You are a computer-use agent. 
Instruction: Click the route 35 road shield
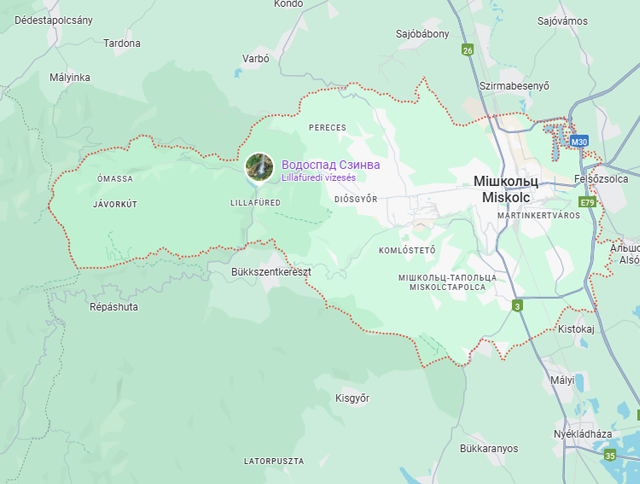pos(610,455)
